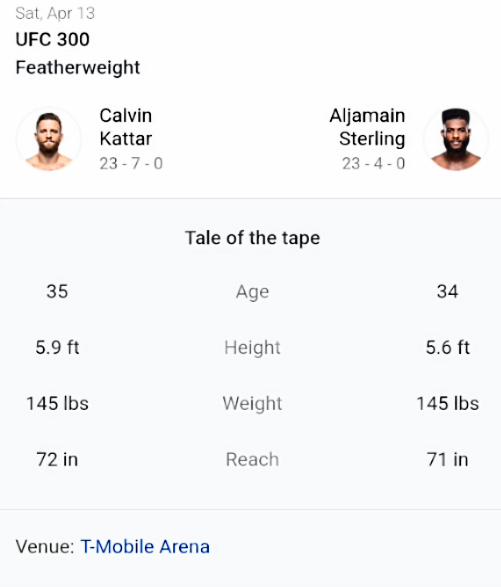Click the Height row label

(x=252, y=347)
